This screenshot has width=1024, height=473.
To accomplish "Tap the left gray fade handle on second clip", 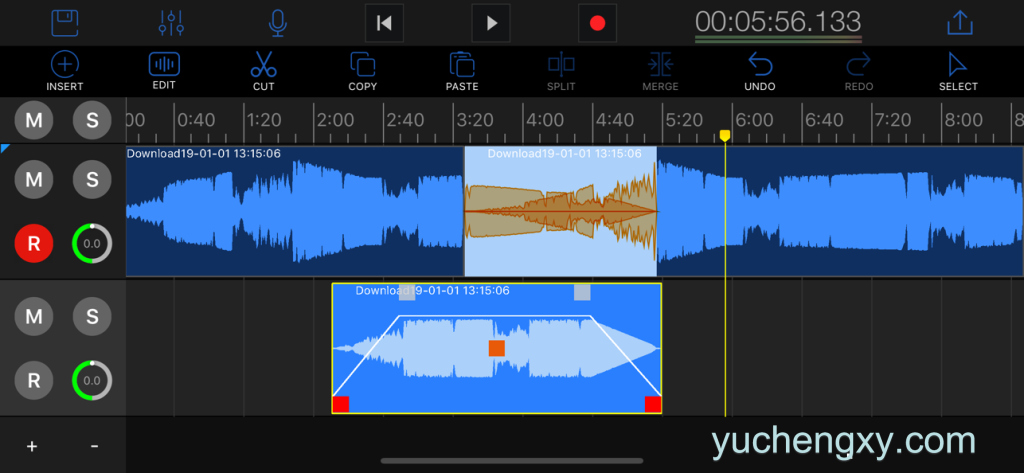I will click(407, 292).
